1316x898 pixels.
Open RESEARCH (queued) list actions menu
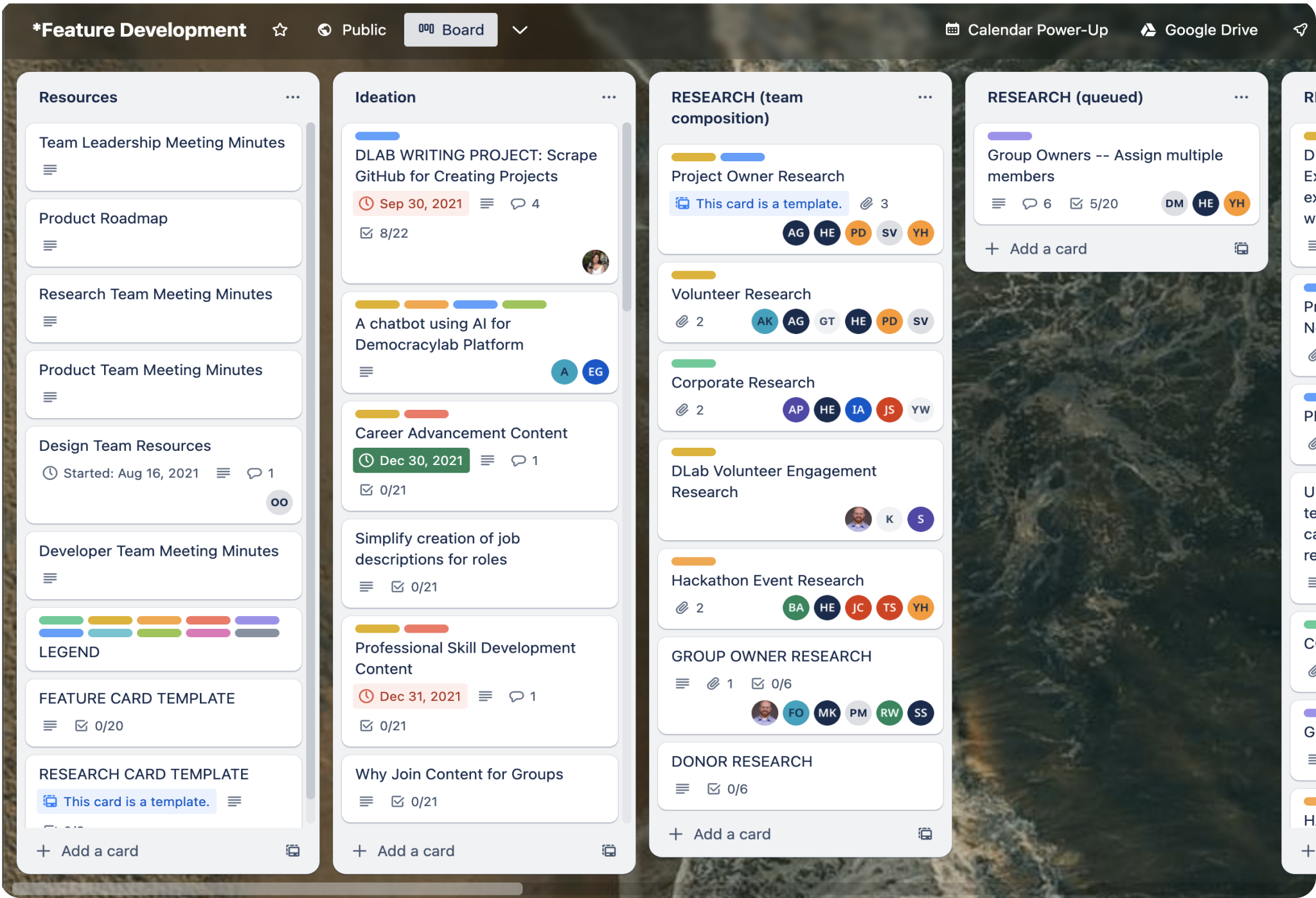point(1241,97)
